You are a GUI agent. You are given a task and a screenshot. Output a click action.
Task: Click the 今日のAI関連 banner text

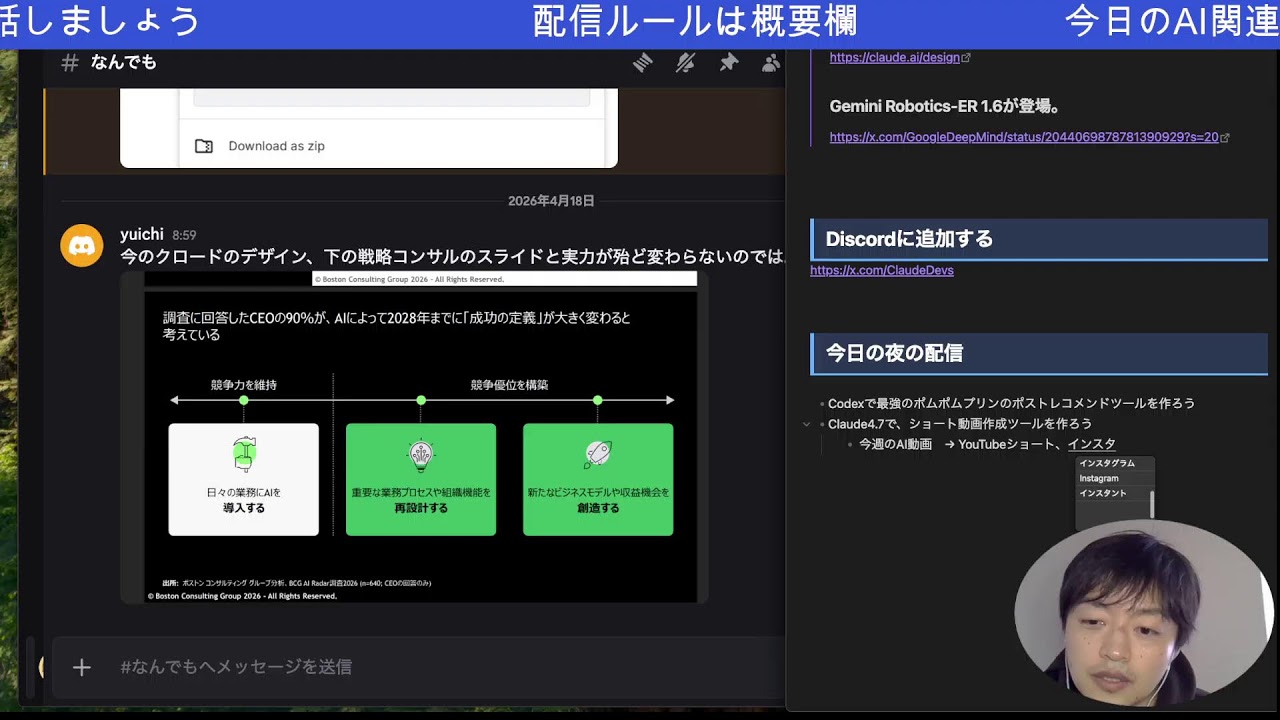click(x=1172, y=21)
